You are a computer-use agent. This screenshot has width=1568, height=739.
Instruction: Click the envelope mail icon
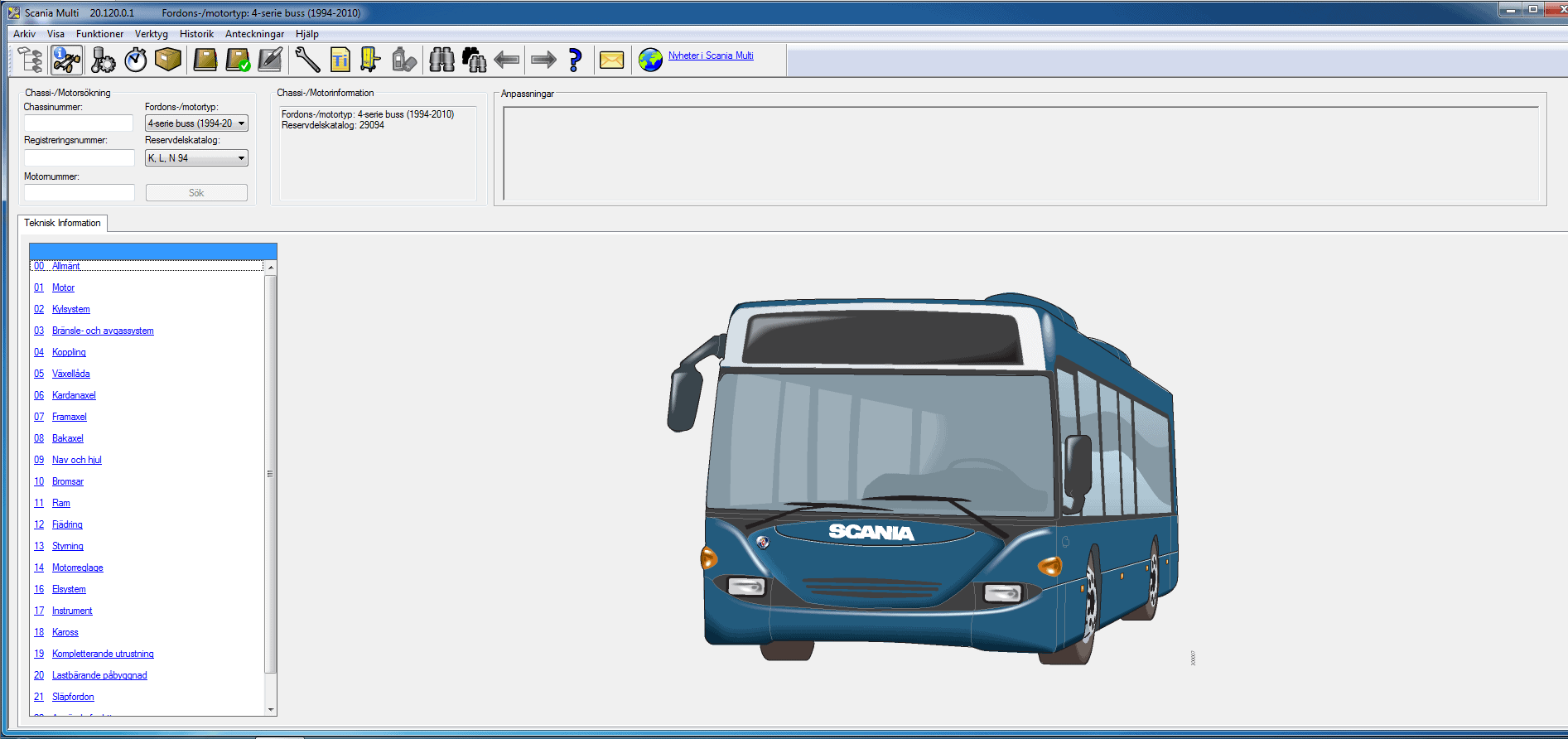[x=611, y=60]
